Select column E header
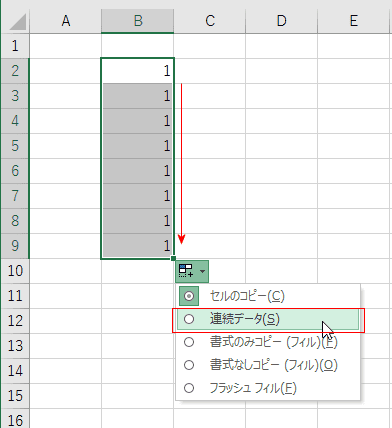The height and width of the screenshot is (428, 392). click(354, 21)
